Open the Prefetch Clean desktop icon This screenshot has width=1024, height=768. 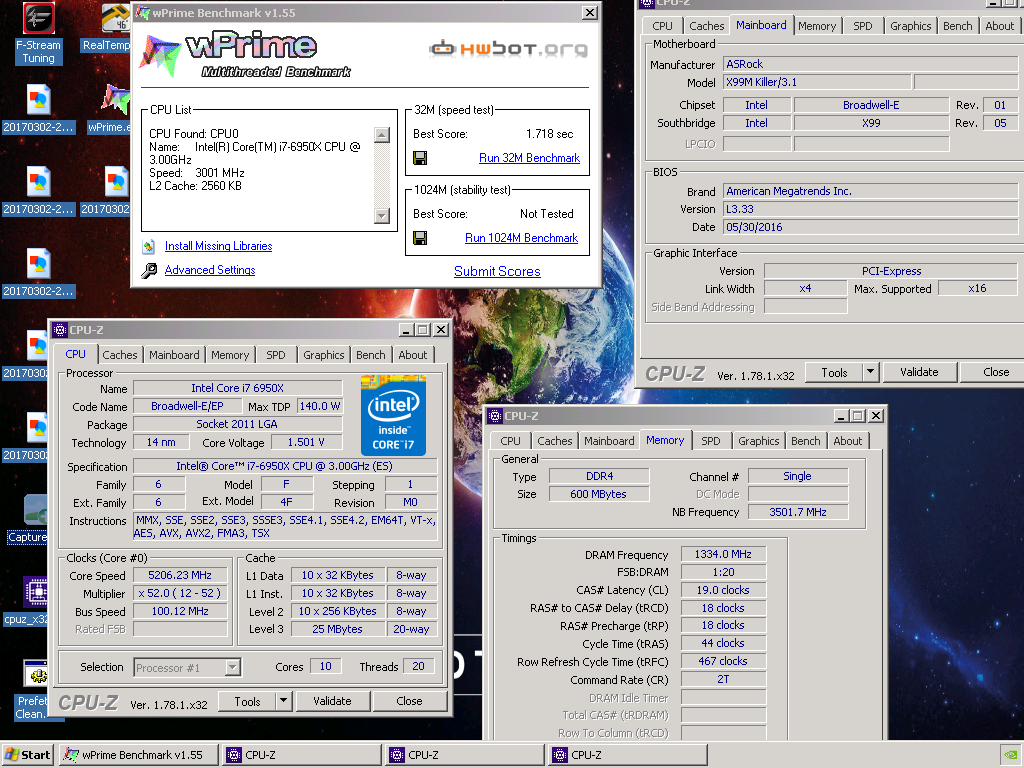click(x=31, y=690)
